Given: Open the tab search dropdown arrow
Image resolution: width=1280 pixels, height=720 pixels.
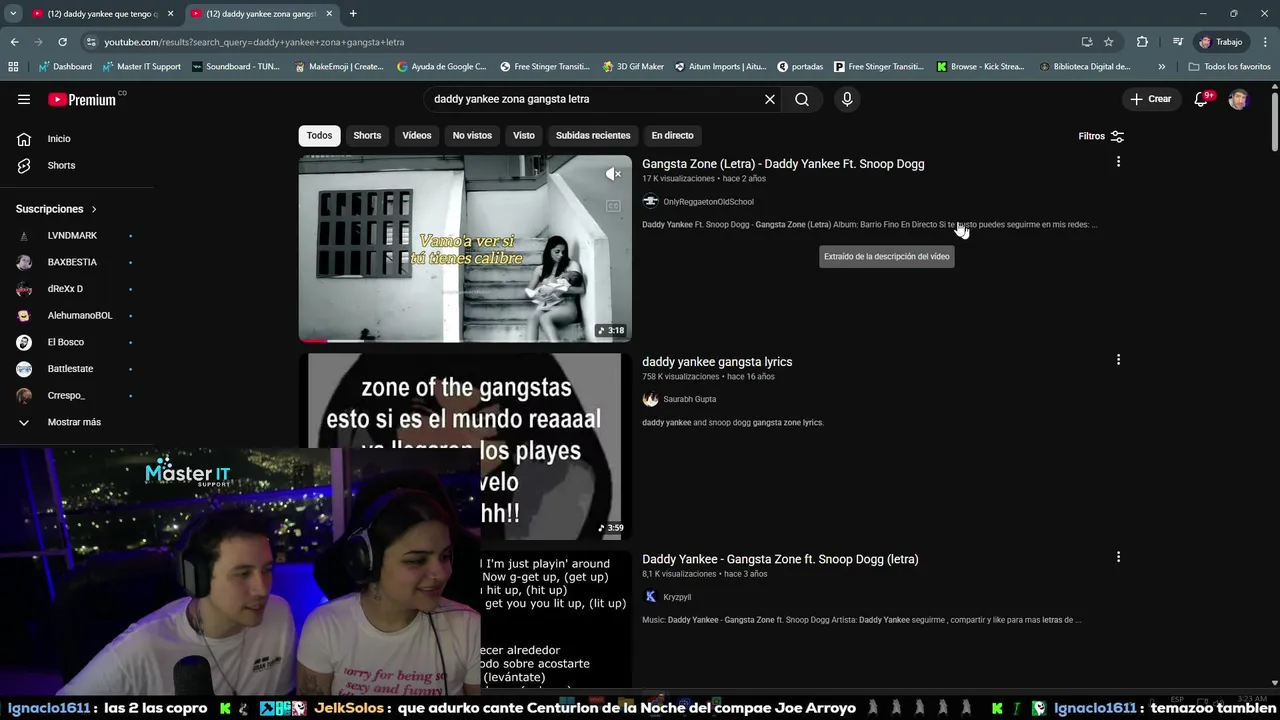Looking at the screenshot, I should coord(13,14).
